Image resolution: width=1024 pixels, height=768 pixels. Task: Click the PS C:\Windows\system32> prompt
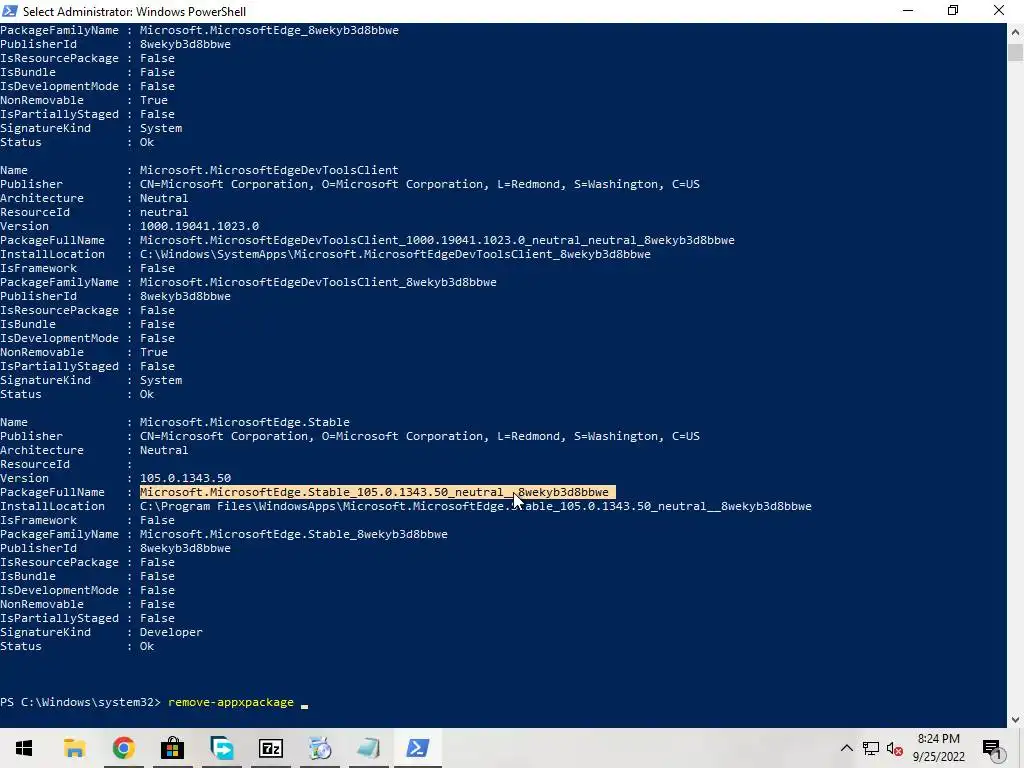[x=80, y=702]
